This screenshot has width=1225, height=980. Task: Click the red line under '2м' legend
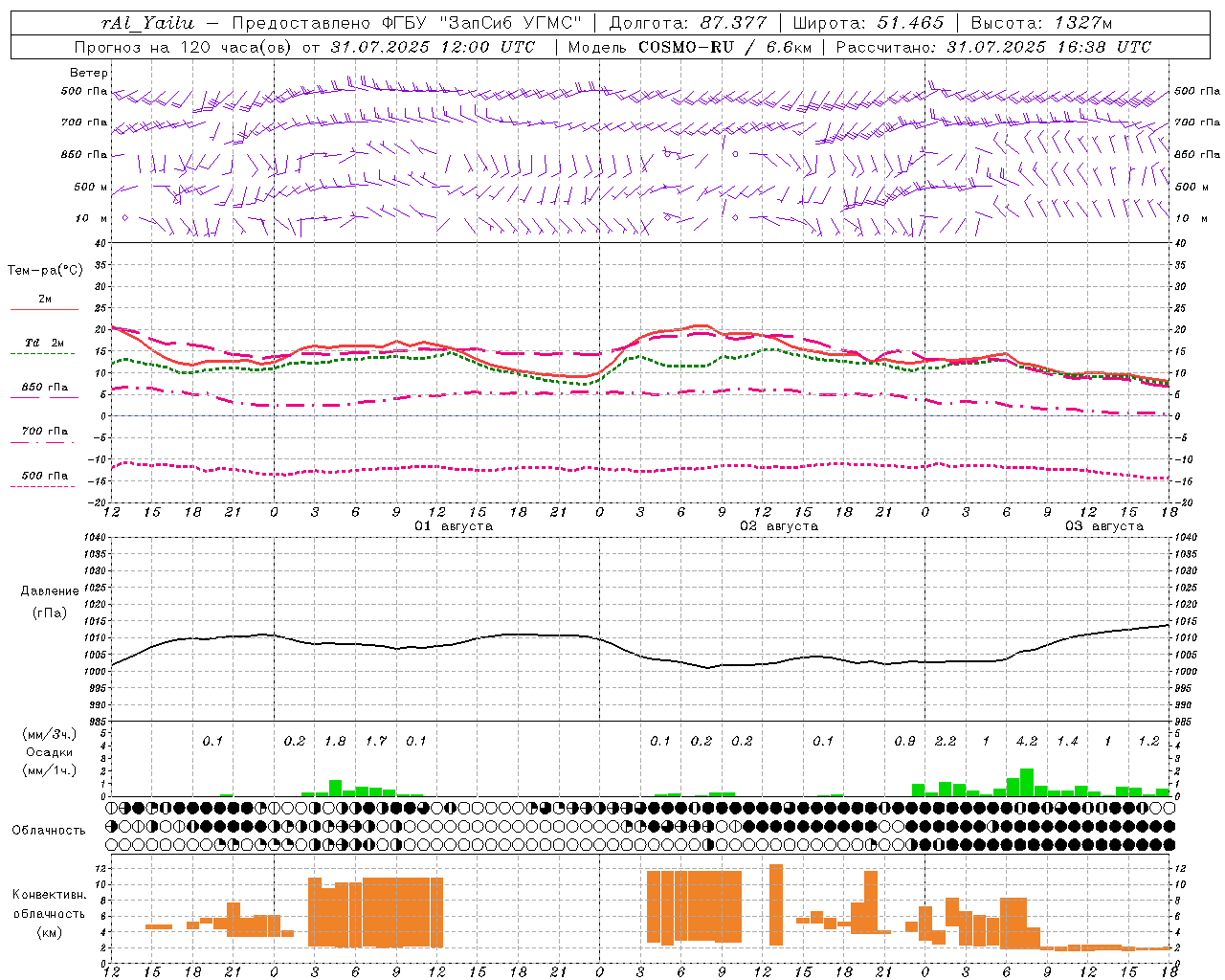tap(44, 310)
